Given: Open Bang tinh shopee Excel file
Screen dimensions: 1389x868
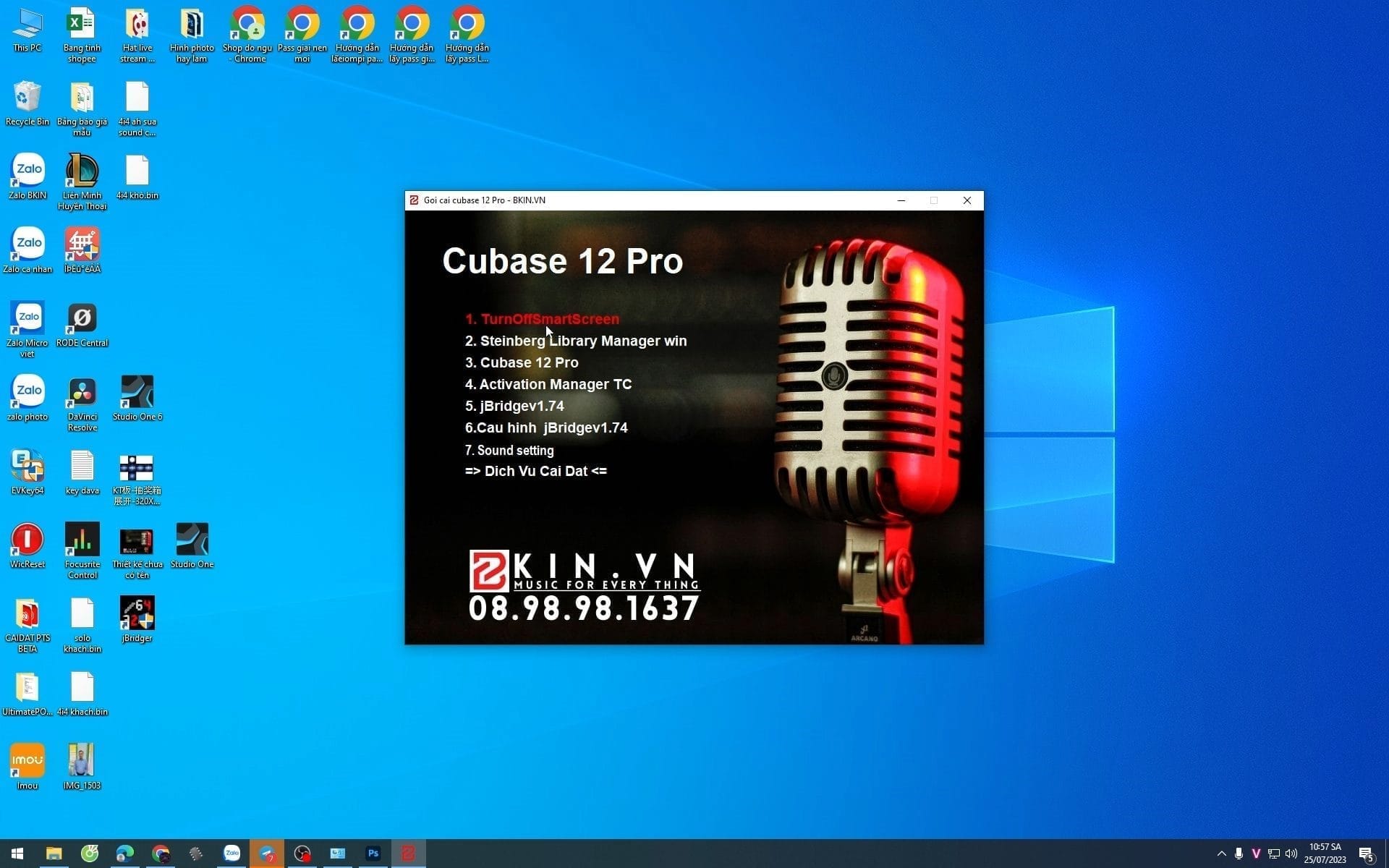Looking at the screenshot, I should pyautogui.click(x=82, y=35).
